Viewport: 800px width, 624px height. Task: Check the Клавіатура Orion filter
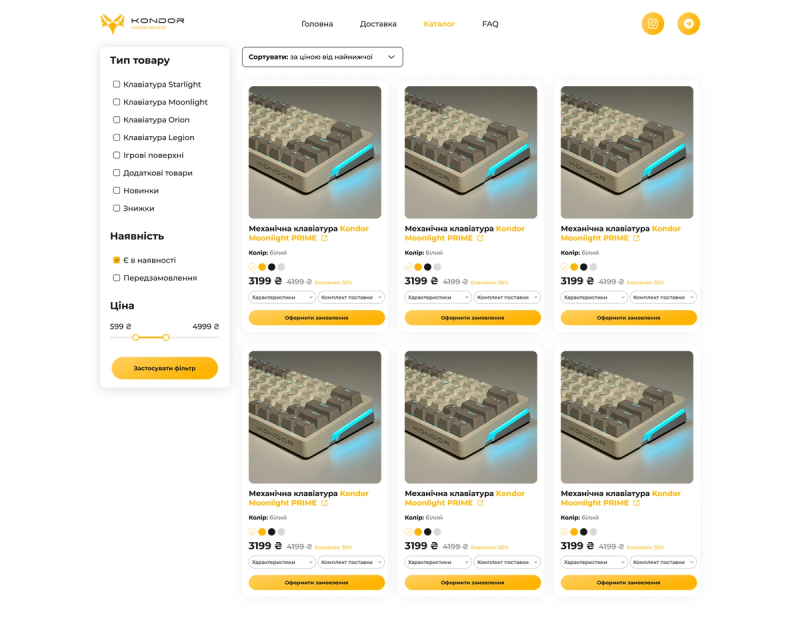pyautogui.click(x=116, y=119)
